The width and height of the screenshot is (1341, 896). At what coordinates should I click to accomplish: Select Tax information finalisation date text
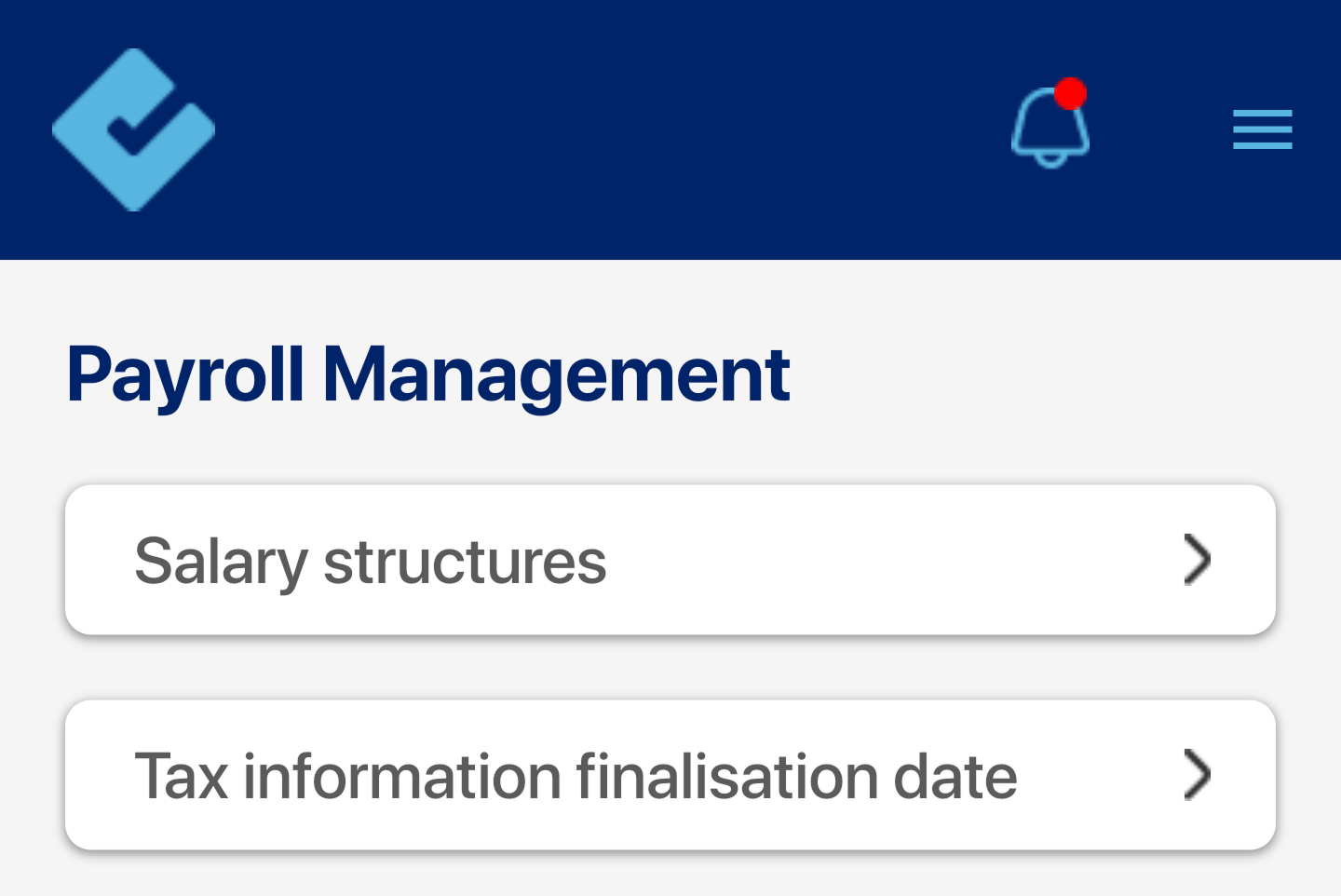click(x=576, y=776)
